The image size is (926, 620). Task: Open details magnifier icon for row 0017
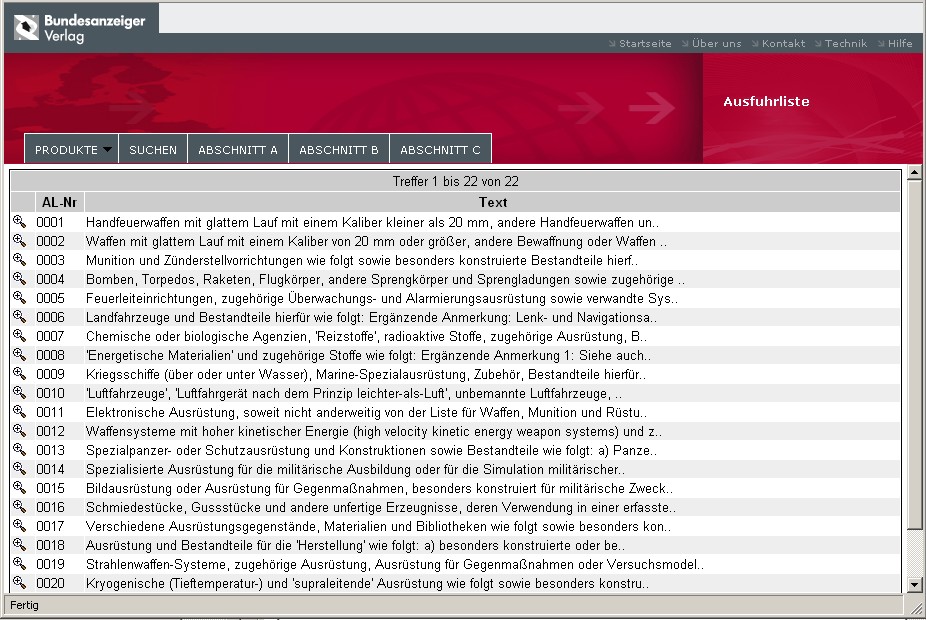[19, 526]
